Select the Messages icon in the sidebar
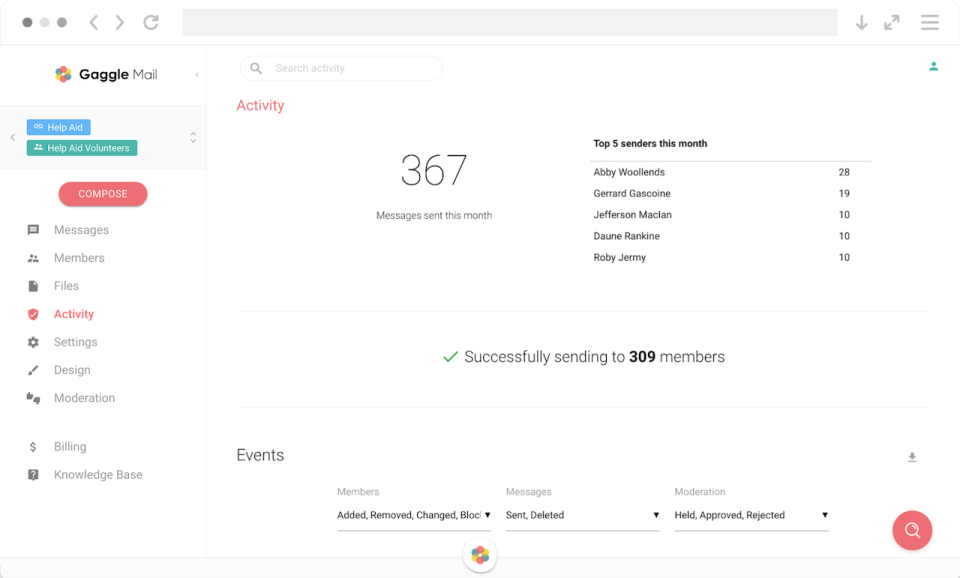 pyautogui.click(x=33, y=229)
